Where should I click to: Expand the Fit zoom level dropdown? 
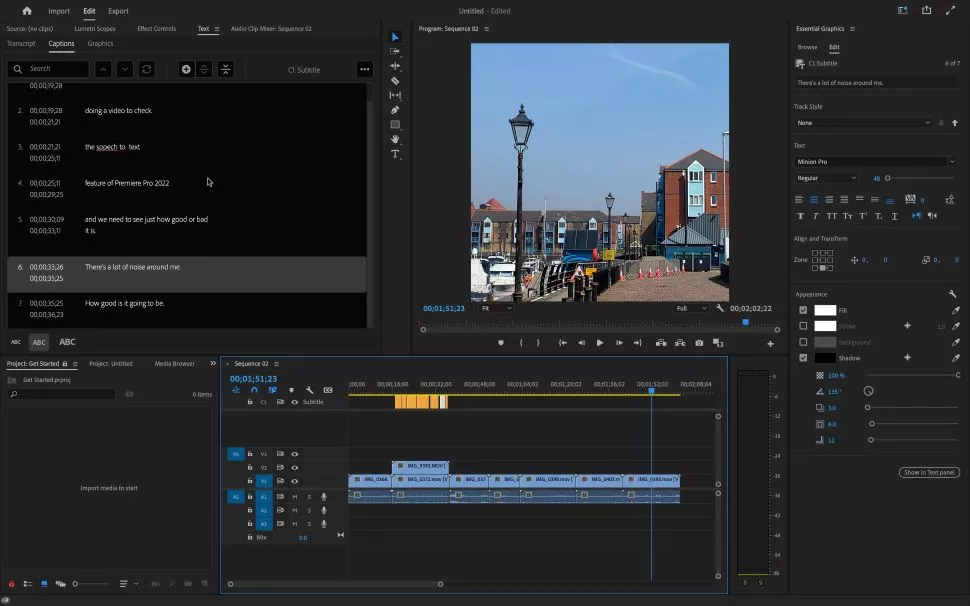[x=496, y=308]
